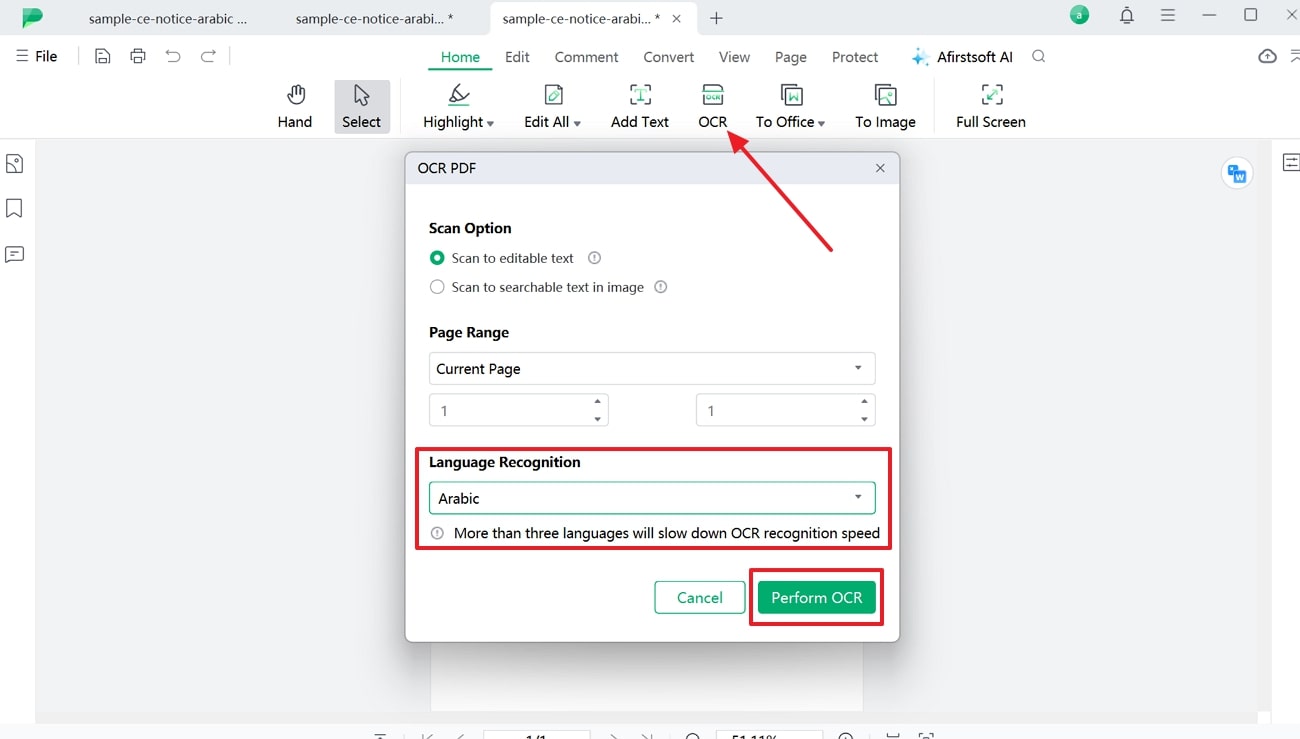The width and height of the screenshot is (1300, 739).
Task: Click the translate to Word floating icon
Action: point(1237,174)
